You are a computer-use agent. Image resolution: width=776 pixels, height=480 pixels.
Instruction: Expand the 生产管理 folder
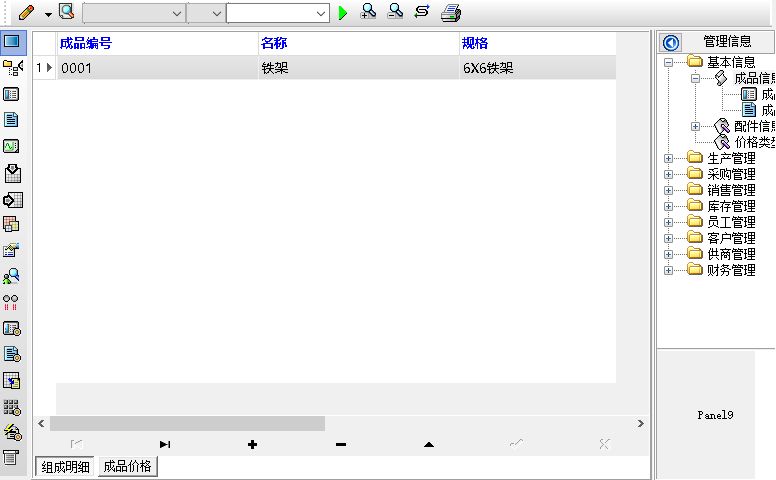[x=669, y=158]
